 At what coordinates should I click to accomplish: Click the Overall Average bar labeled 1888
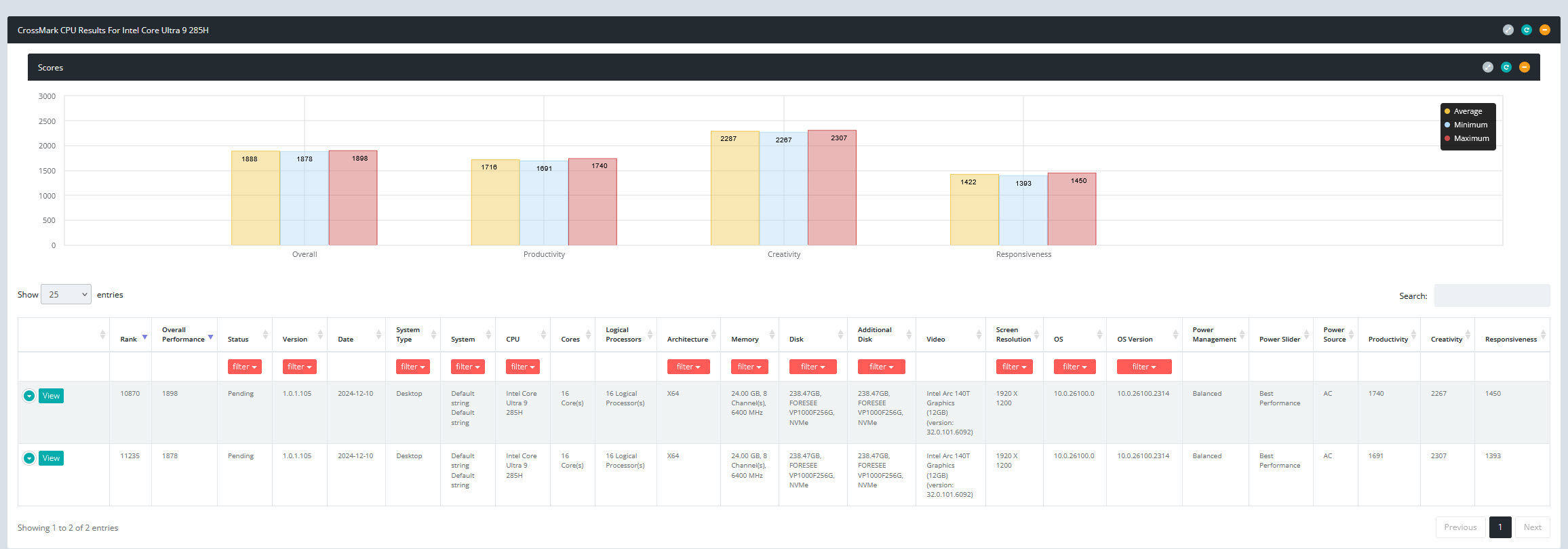point(256,198)
